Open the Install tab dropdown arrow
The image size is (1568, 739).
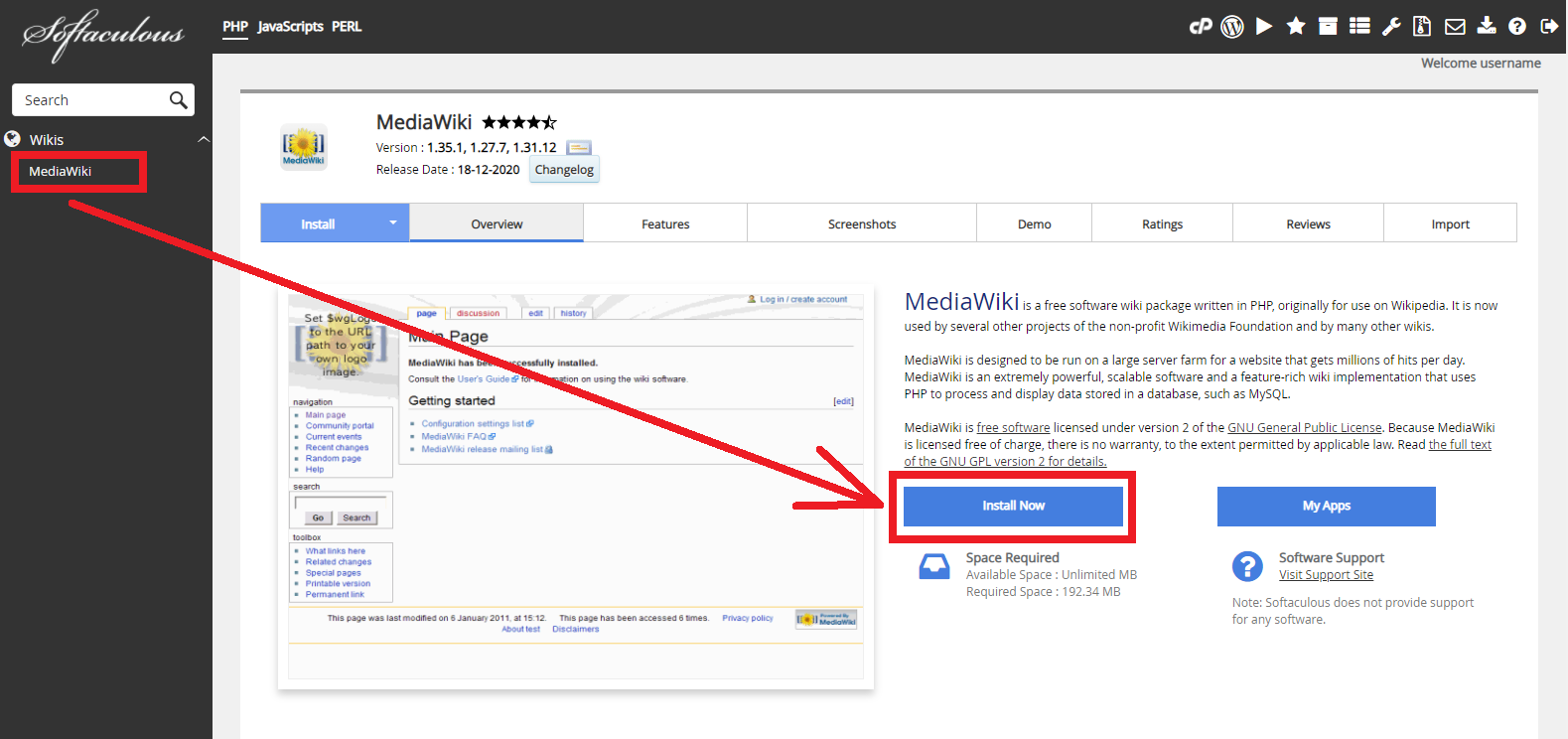(393, 222)
